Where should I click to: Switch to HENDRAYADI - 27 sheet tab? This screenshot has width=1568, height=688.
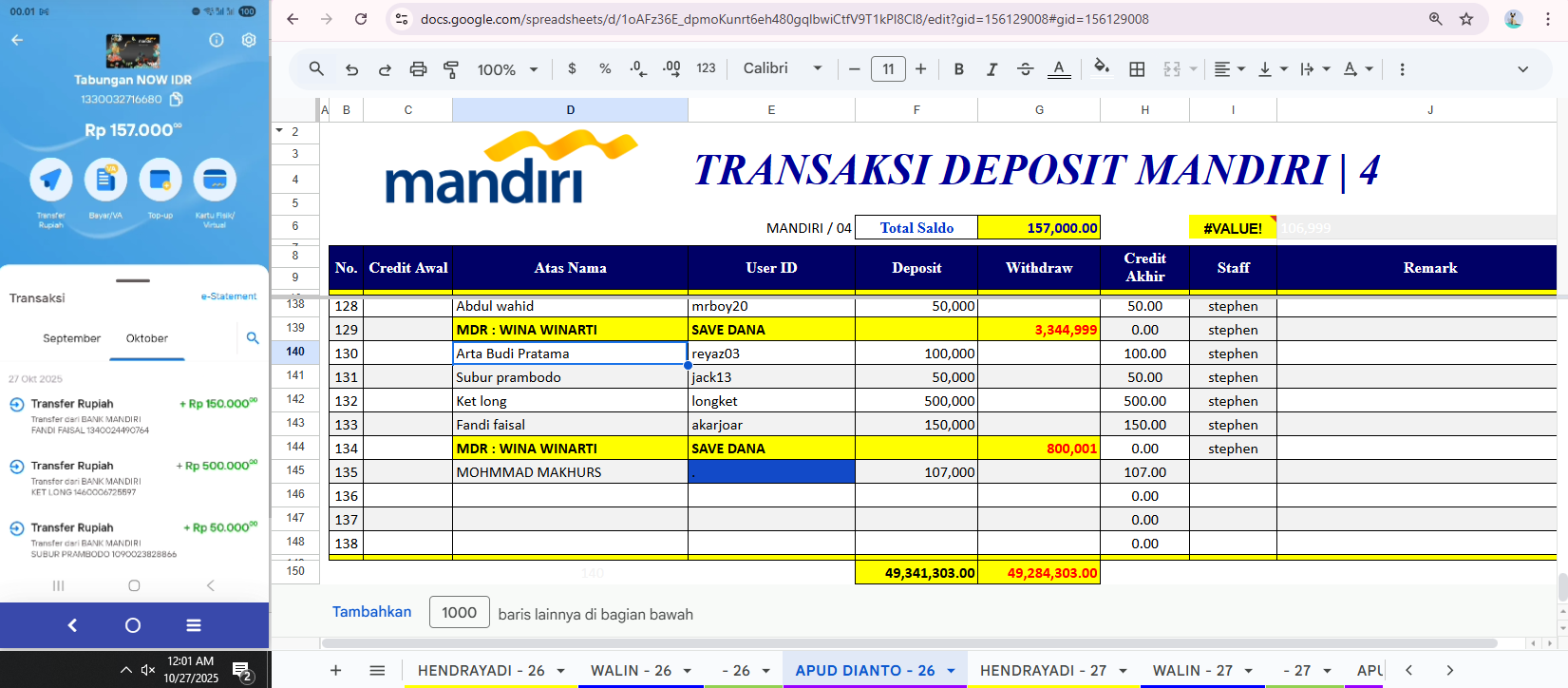(x=1043, y=670)
